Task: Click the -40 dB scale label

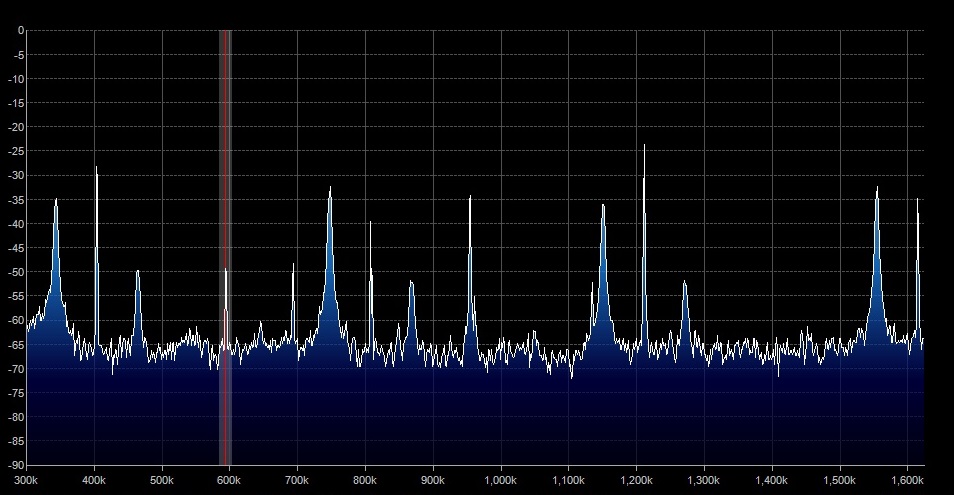Action: tap(16, 224)
